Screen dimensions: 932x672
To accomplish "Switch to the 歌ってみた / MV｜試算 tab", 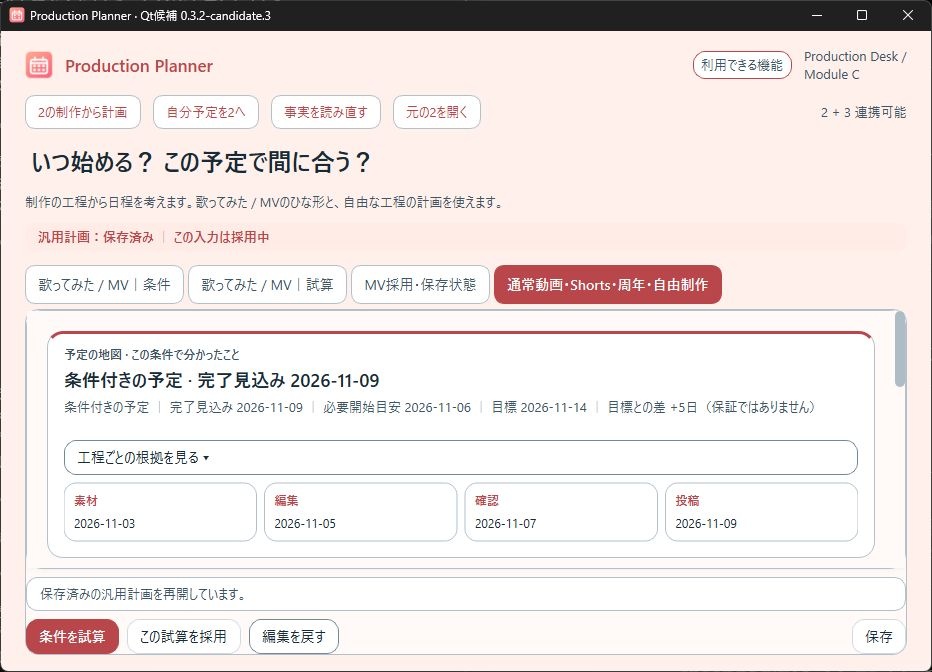I will (267, 285).
